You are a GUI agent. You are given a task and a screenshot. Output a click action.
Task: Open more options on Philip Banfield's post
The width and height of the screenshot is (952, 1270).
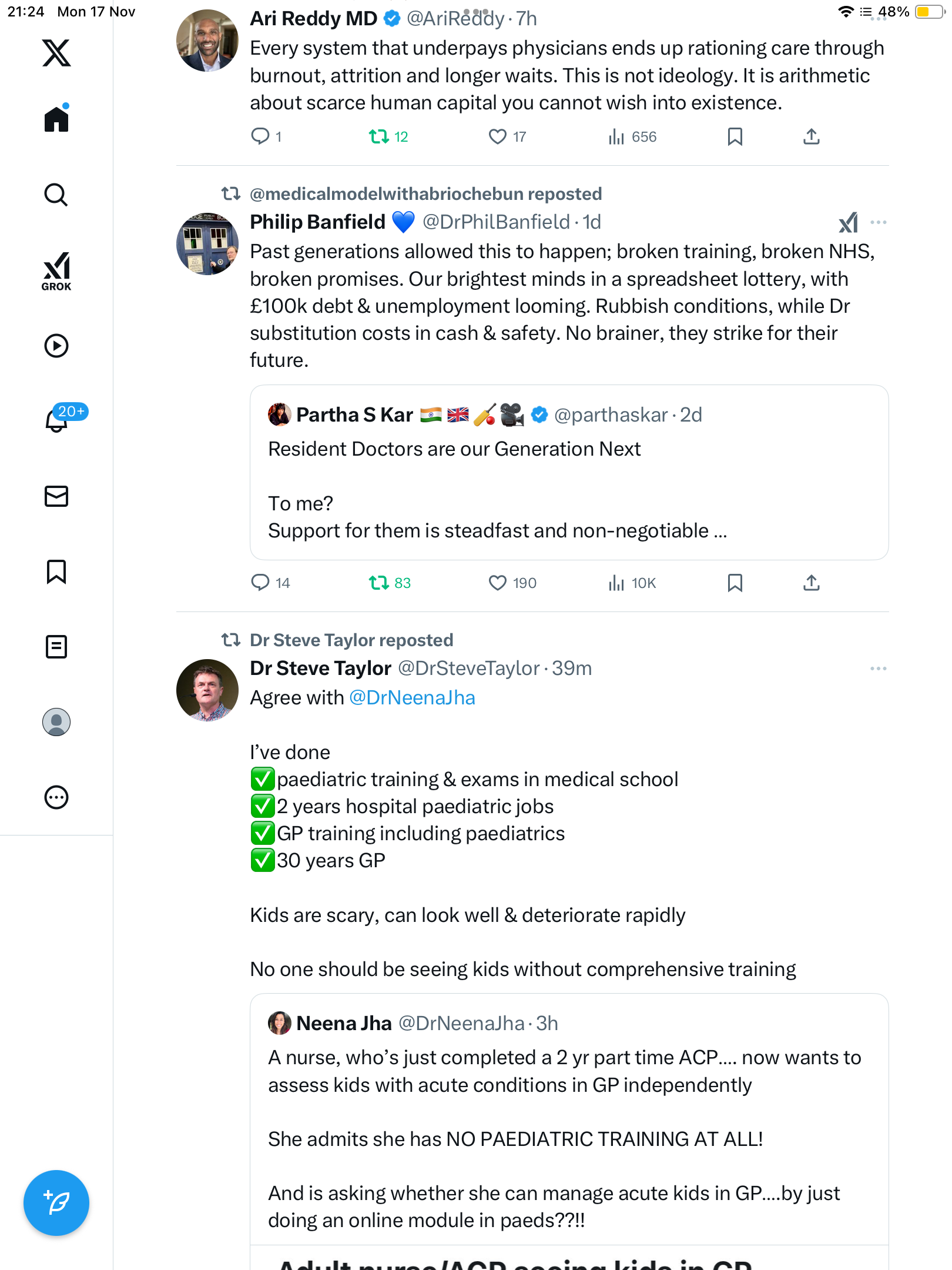point(878,222)
